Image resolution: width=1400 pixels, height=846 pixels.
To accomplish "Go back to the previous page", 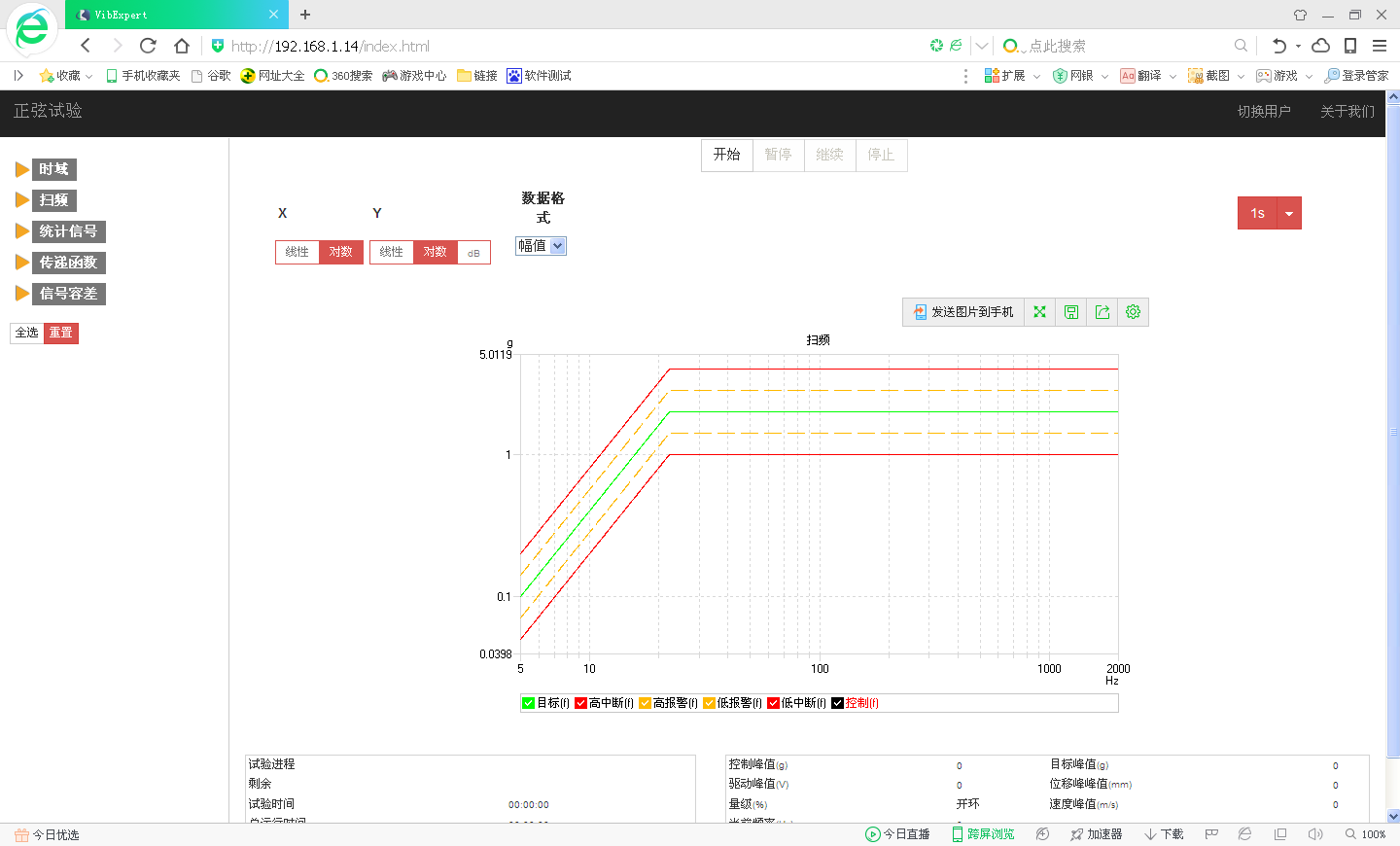I will click(86, 46).
